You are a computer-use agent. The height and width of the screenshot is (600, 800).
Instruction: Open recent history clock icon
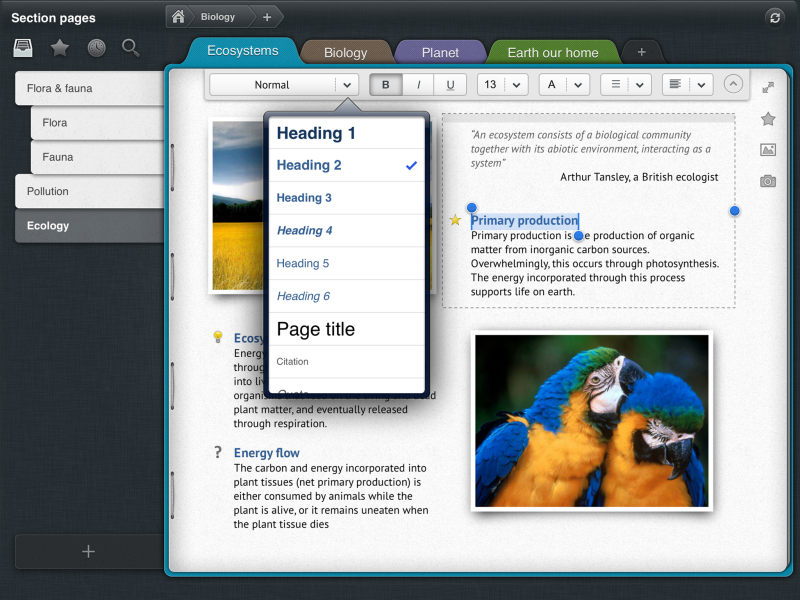[96, 48]
